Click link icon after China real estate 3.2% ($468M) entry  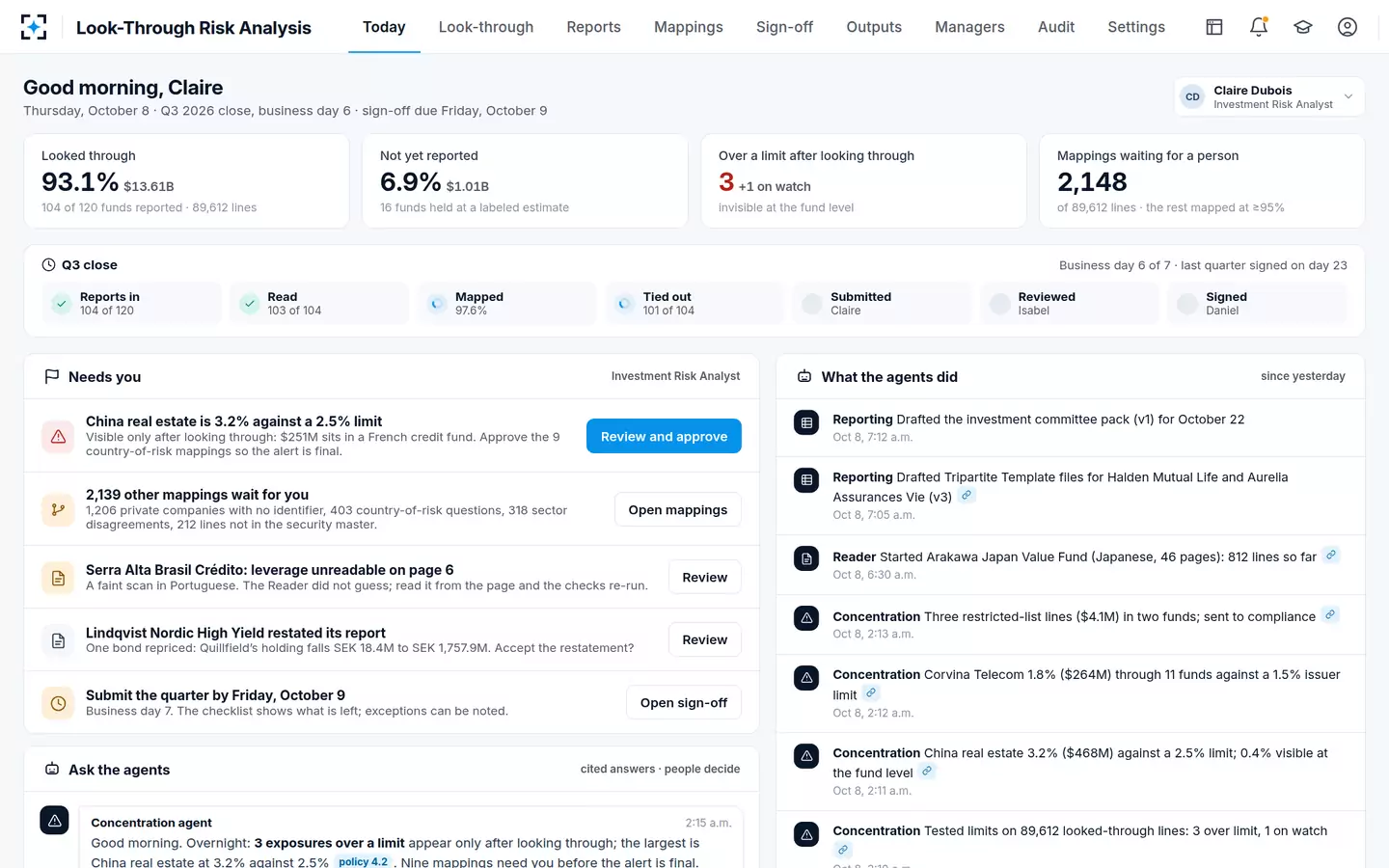coord(927,772)
